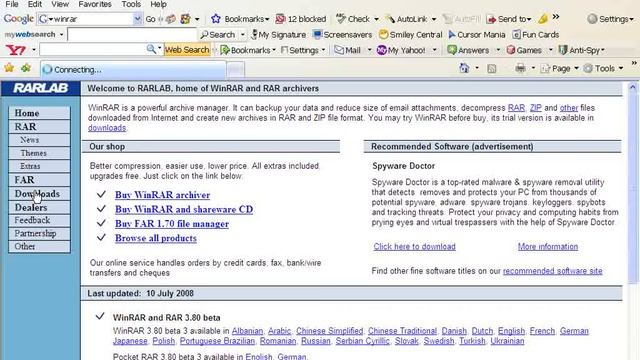Click the AutoLink button

[x=407, y=19]
